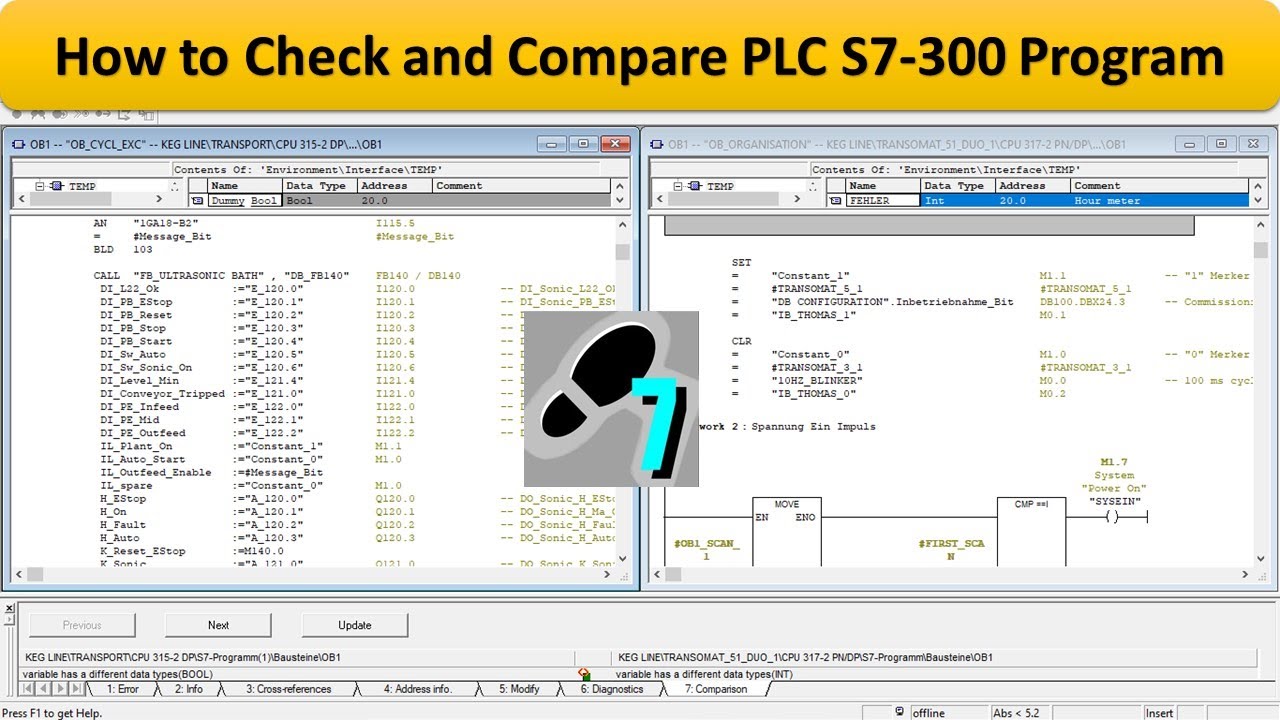Select the 6: Diagnostics tab
The height and width of the screenshot is (720, 1280).
coord(612,689)
